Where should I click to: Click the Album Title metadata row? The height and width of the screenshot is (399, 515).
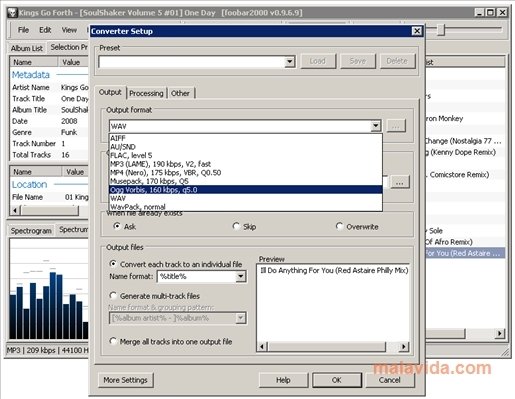click(50, 110)
